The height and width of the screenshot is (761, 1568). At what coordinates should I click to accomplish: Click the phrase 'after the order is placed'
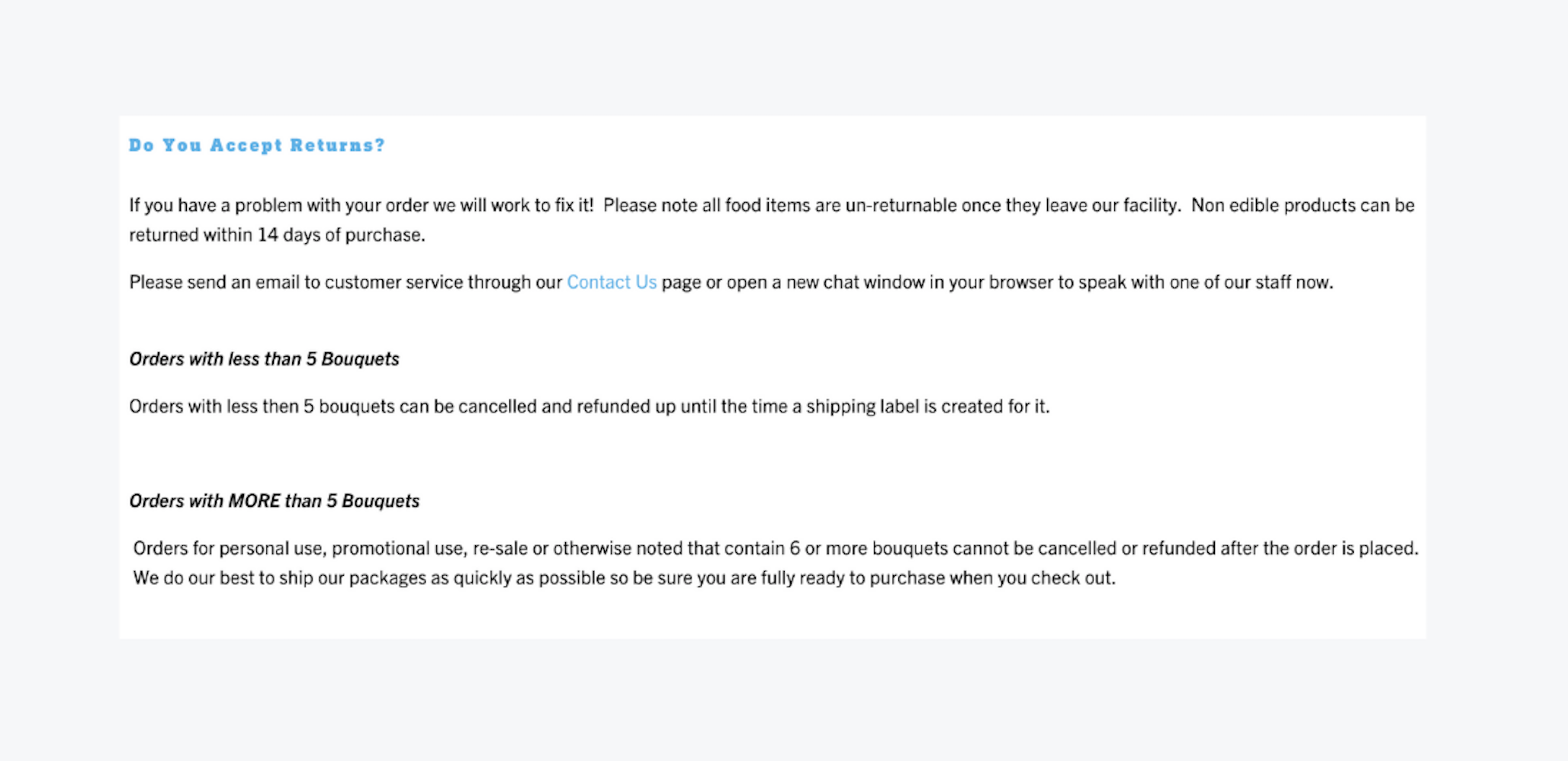click(1319, 548)
